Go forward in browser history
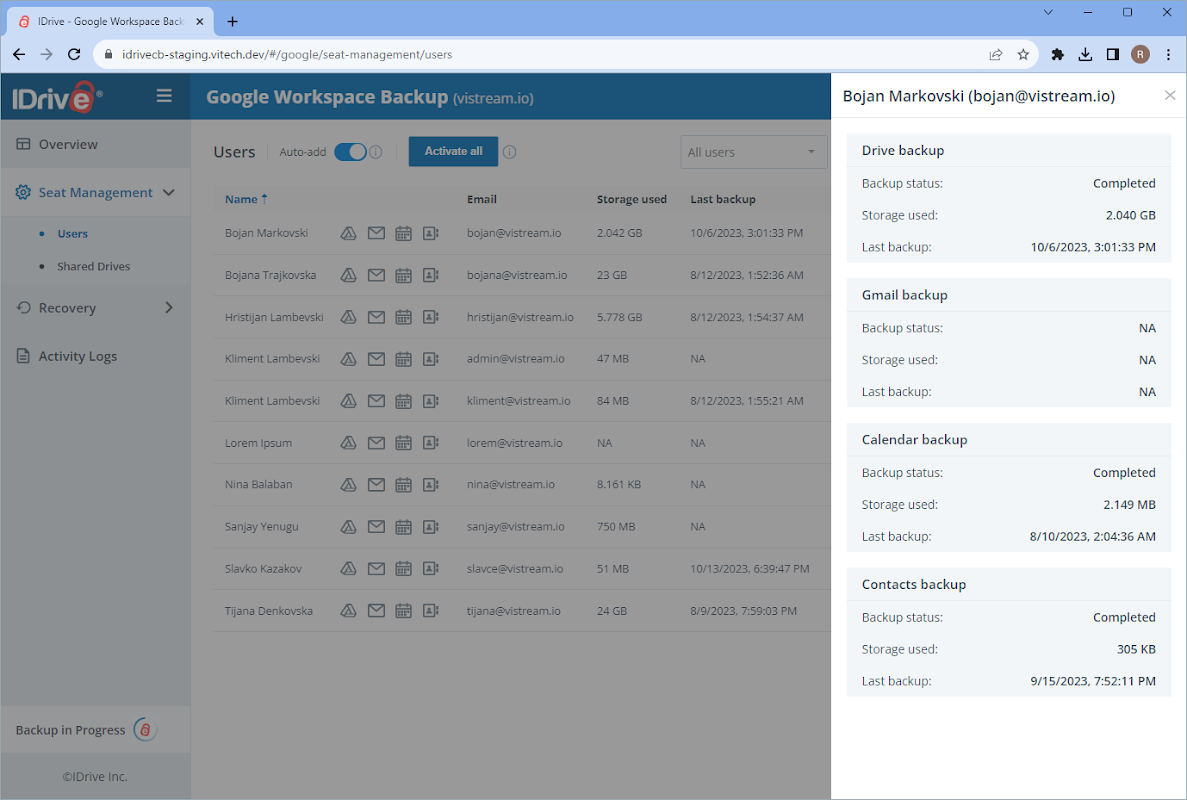This screenshot has width=1187, height=800. click(46, 54)
